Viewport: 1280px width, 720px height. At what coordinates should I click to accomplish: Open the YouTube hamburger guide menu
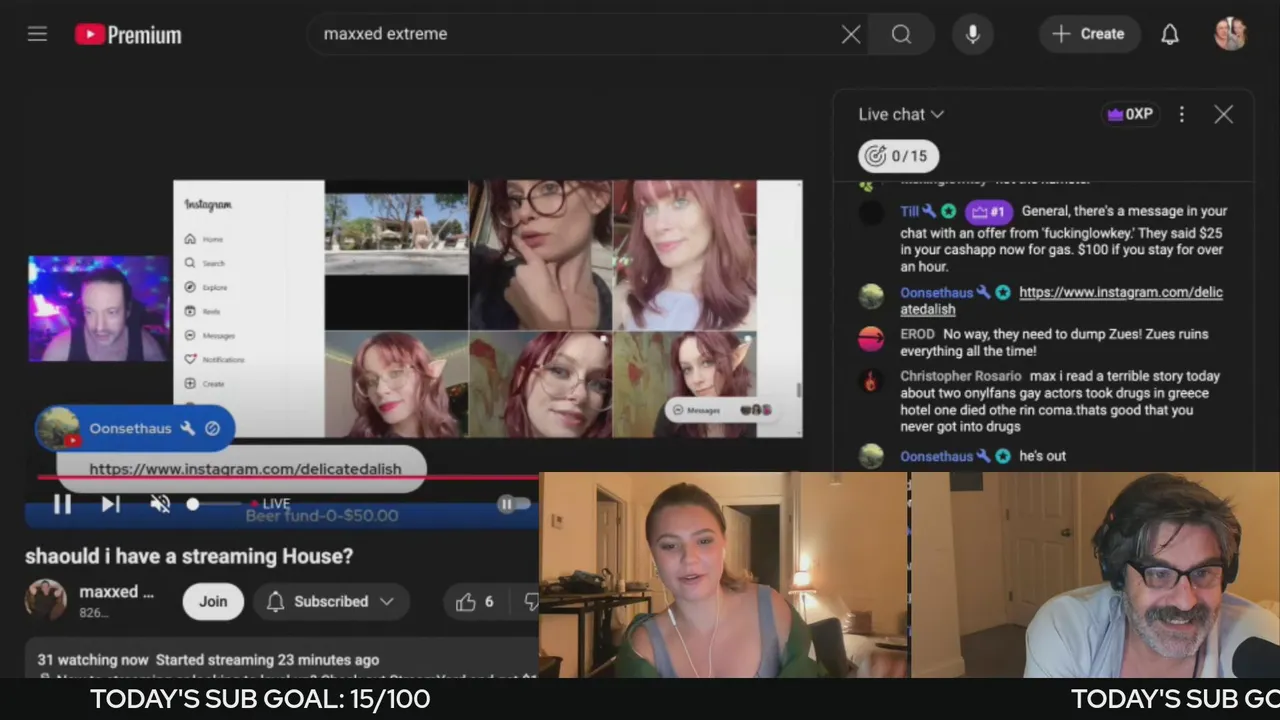pos(37,34)
